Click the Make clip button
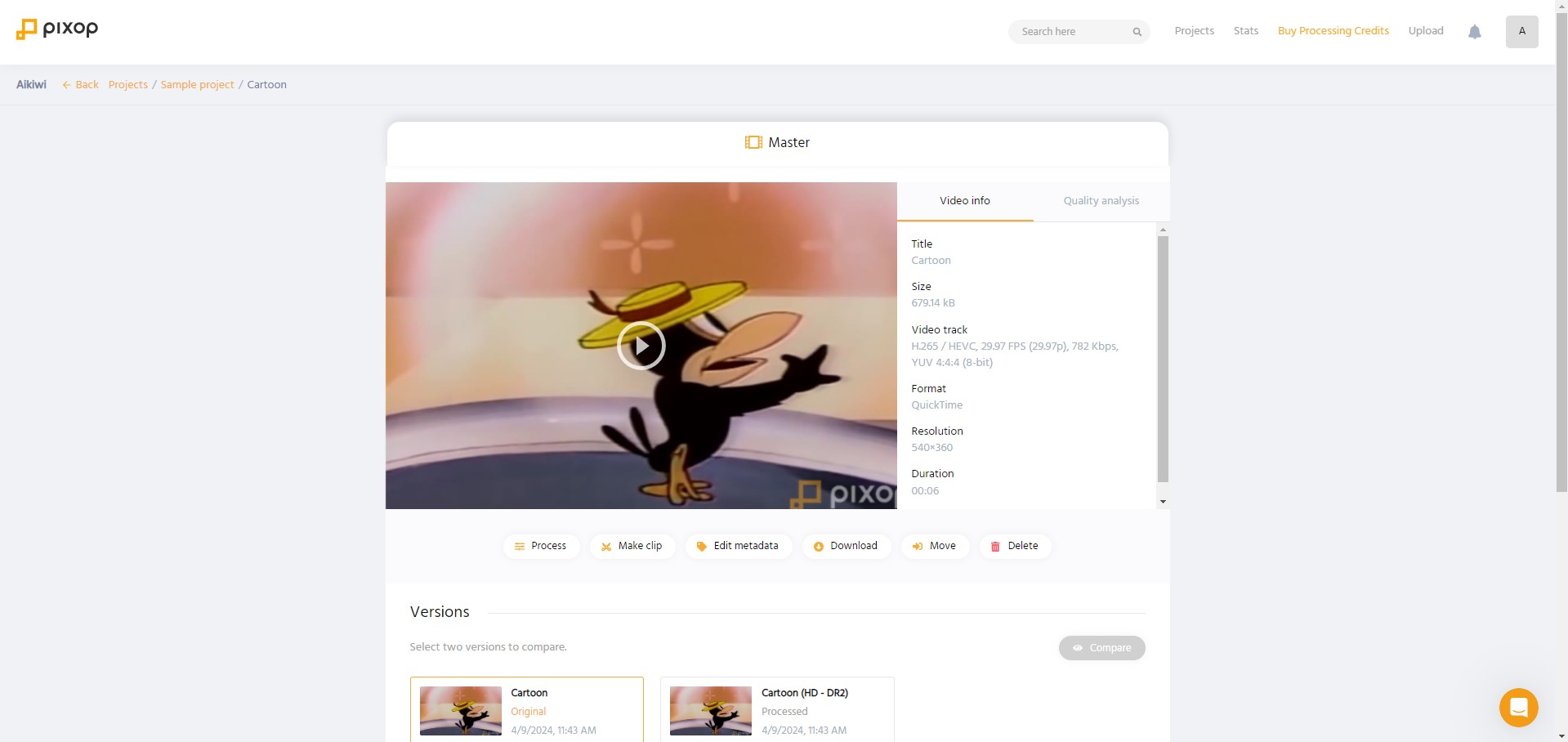Viewport: 1568px width, 742px height. click(632, 546)
